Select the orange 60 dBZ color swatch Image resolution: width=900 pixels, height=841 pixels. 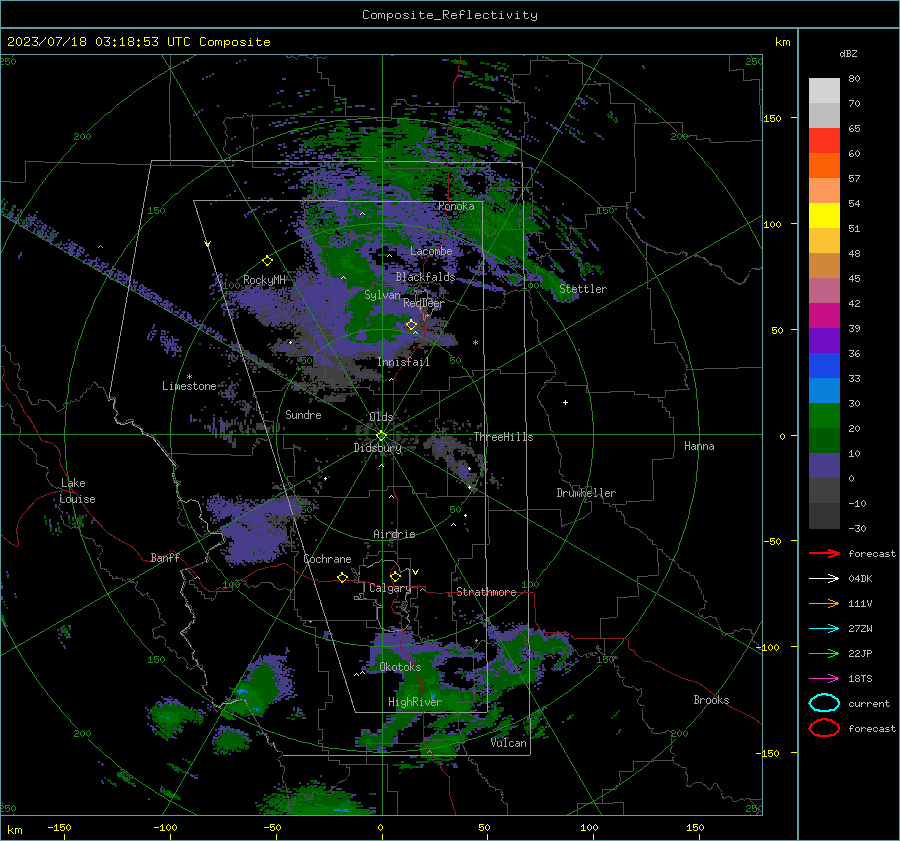824,165
